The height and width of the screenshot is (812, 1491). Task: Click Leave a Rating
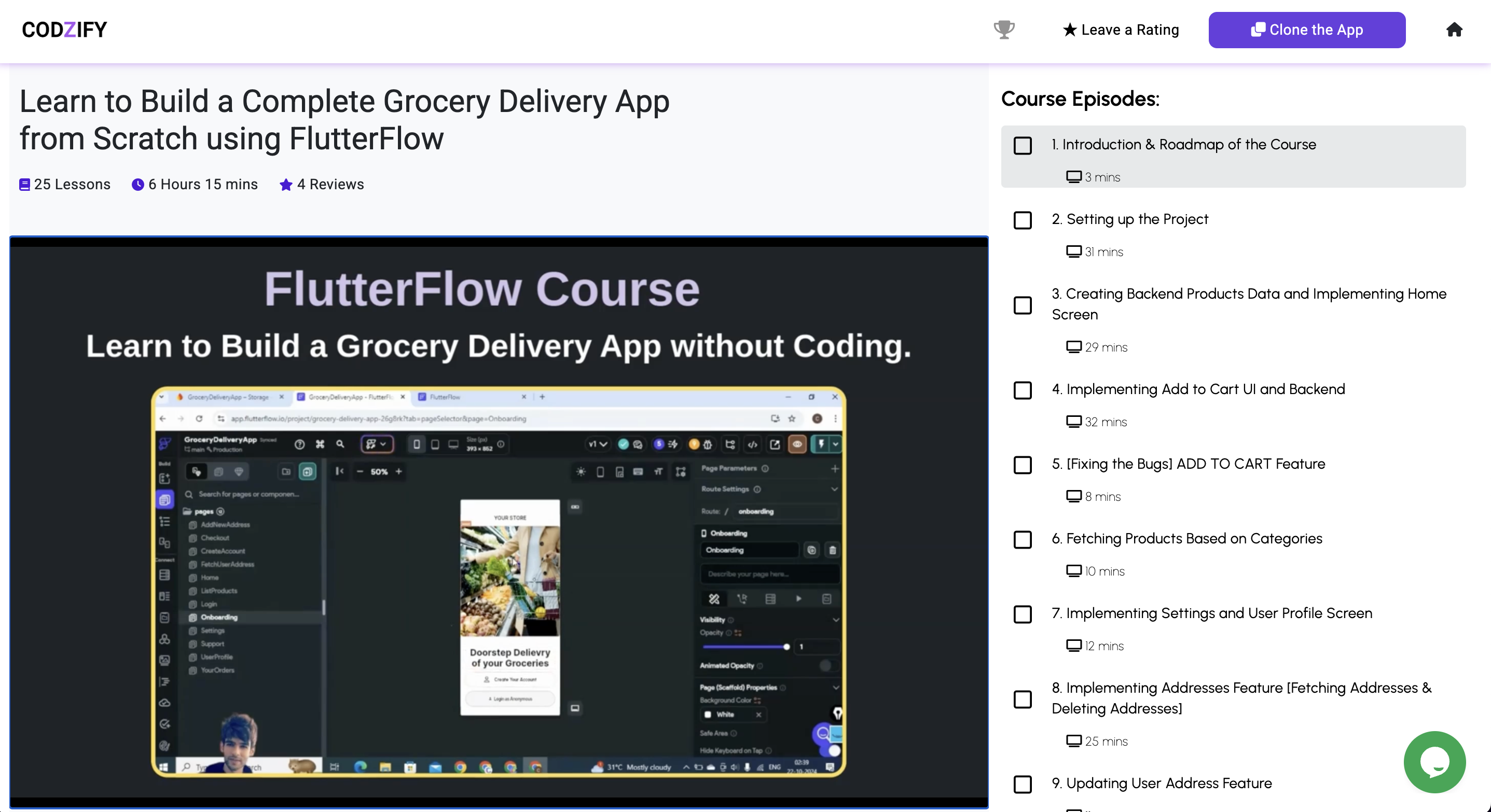coord(1121,30)
